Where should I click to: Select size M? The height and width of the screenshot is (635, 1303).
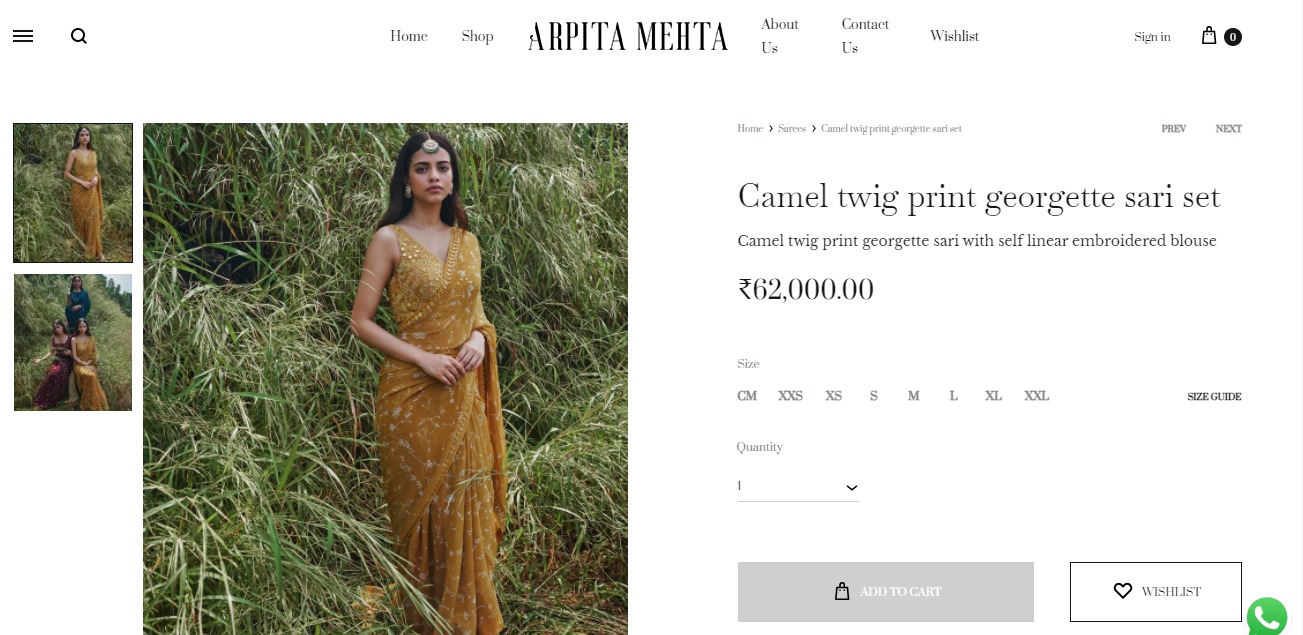(913, 396)
